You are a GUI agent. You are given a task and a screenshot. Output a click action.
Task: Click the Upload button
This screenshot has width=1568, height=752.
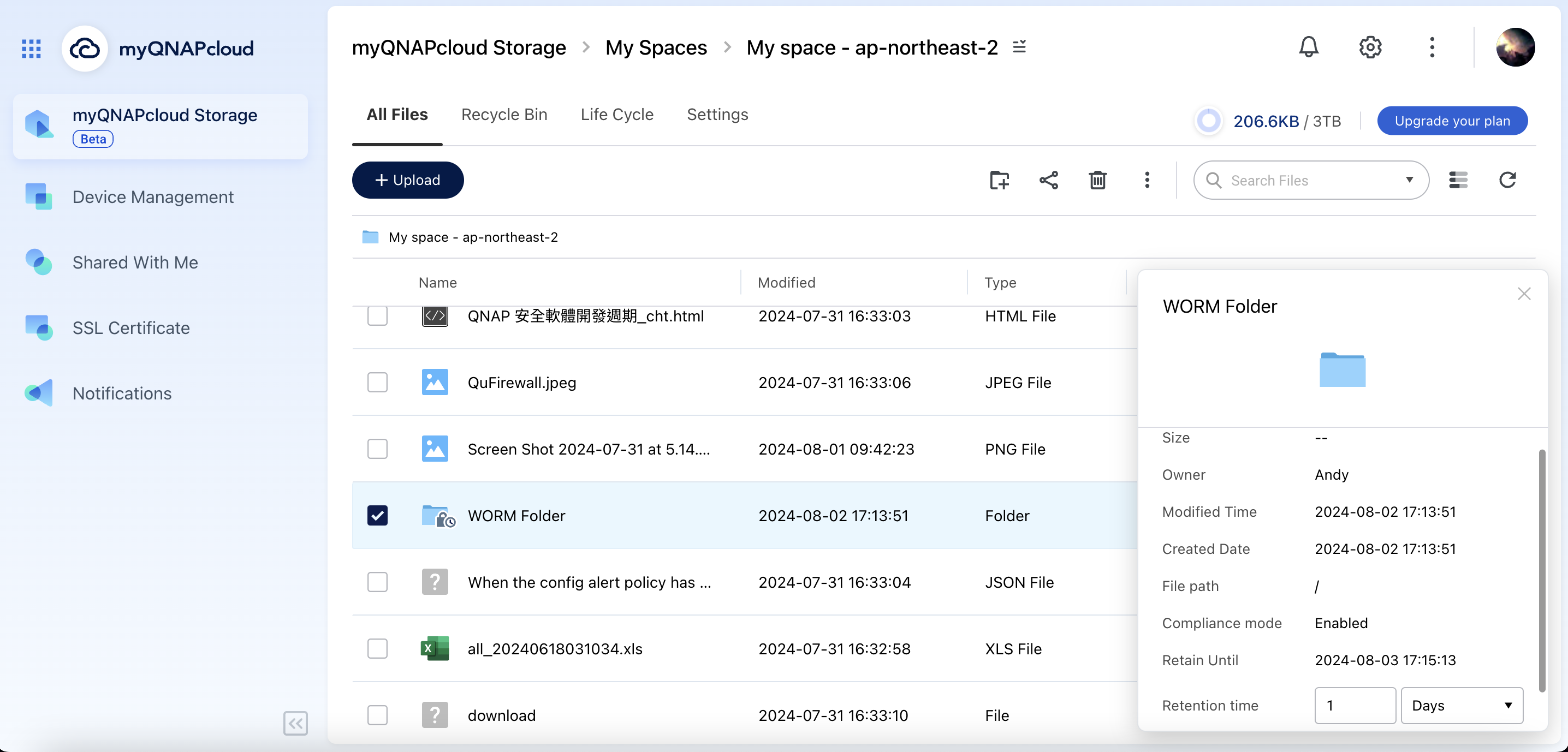(407, 180)
